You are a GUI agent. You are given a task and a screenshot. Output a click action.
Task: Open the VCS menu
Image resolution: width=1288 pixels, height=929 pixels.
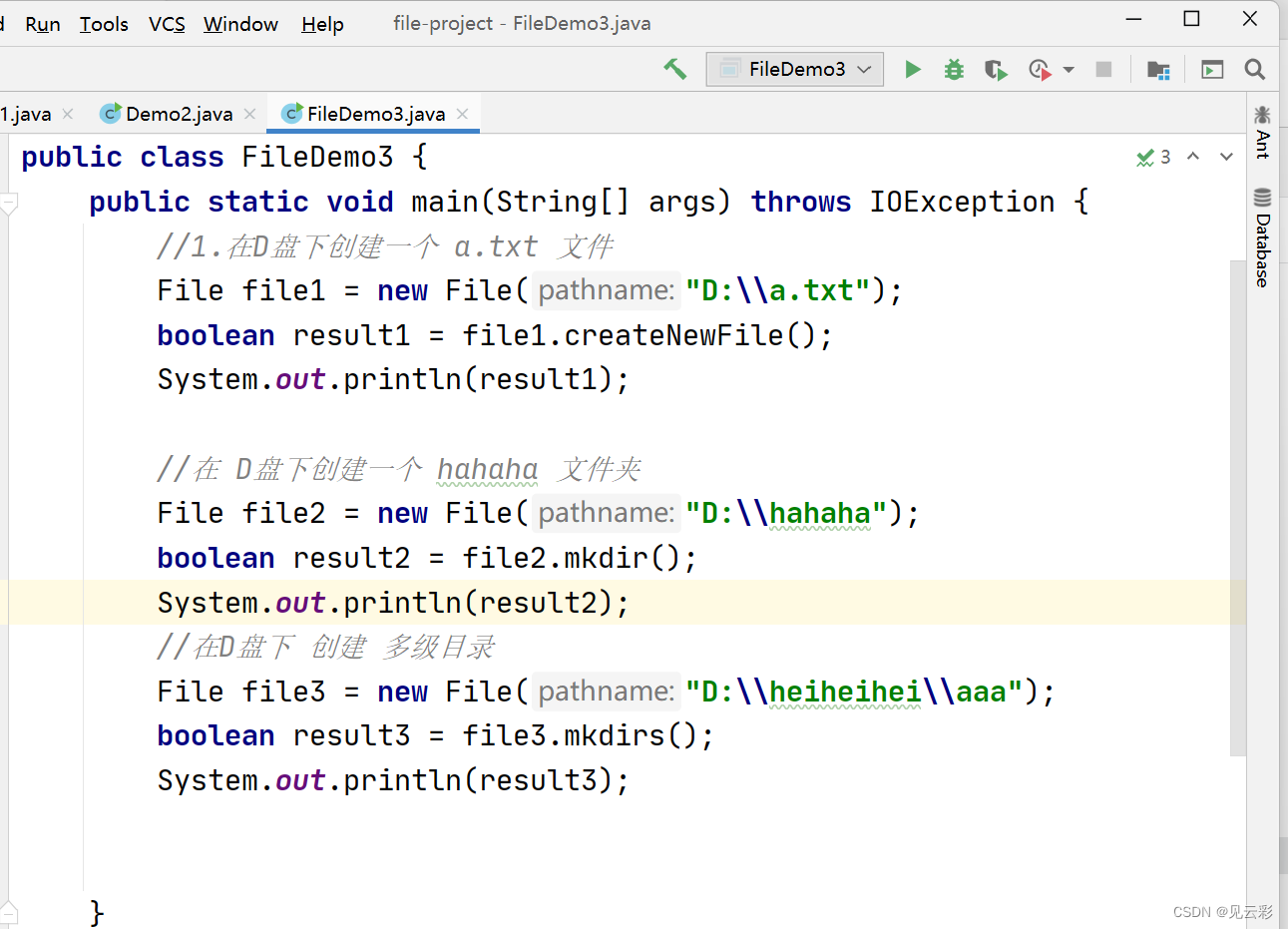(x=167, y=24)
